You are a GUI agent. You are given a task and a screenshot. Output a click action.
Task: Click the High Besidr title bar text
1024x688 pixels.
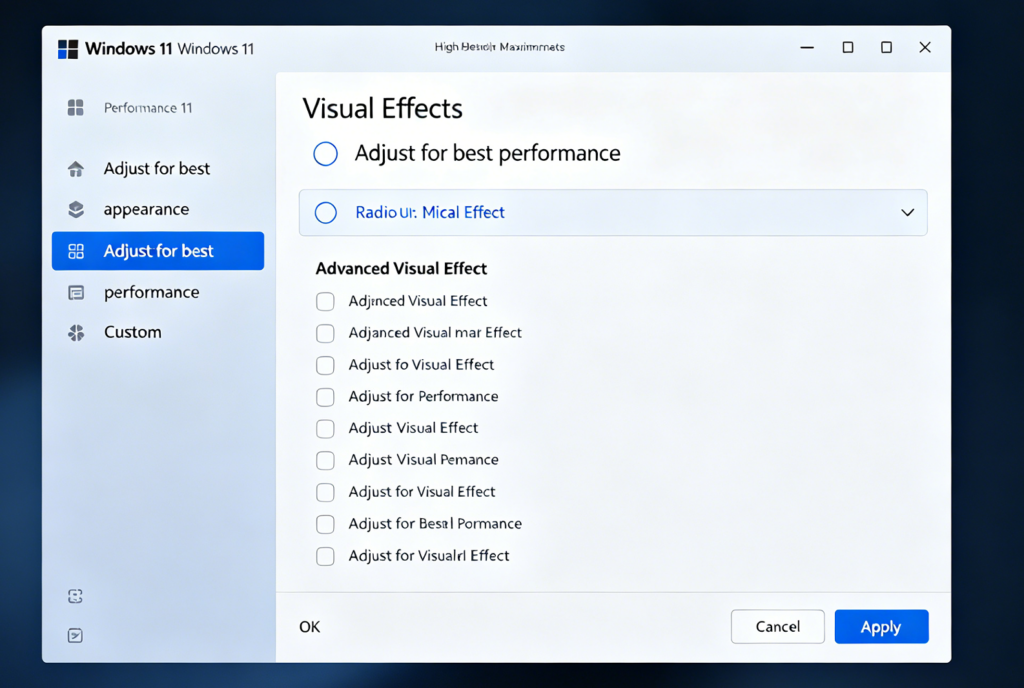click(500, 47)
